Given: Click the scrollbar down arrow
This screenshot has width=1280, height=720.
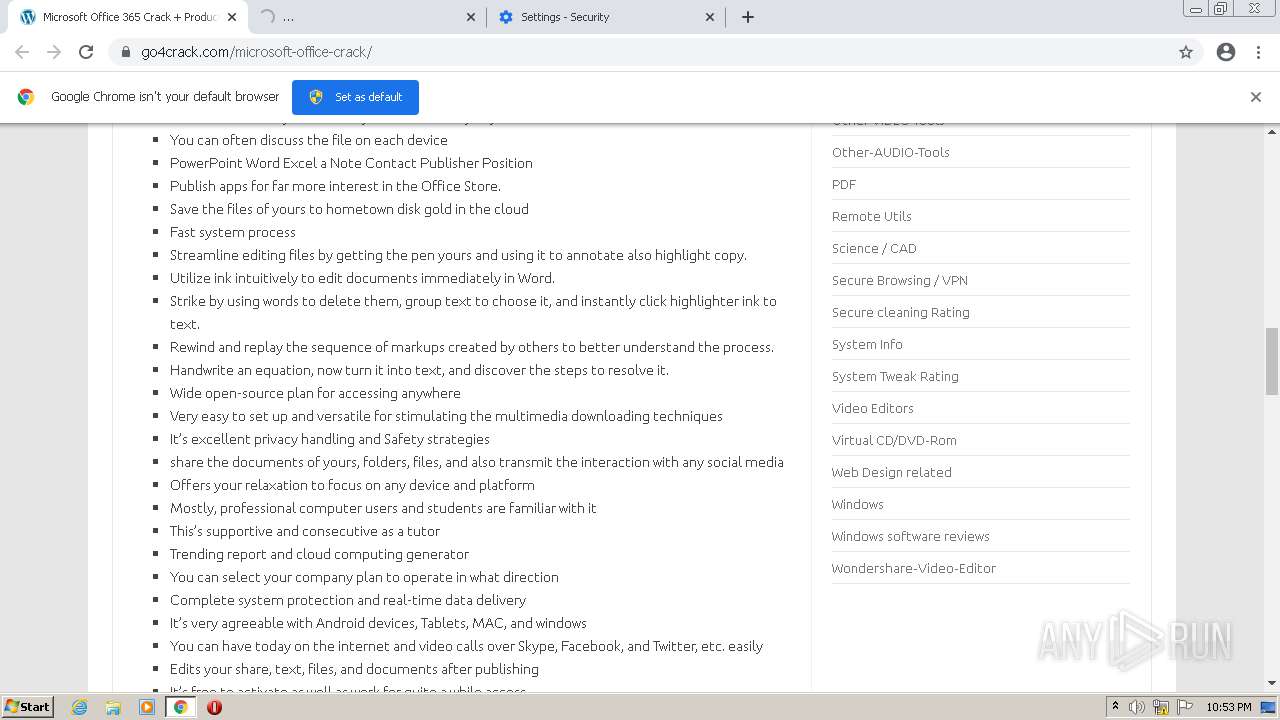Looking at the screenshot, I should tap(1272, 682).
